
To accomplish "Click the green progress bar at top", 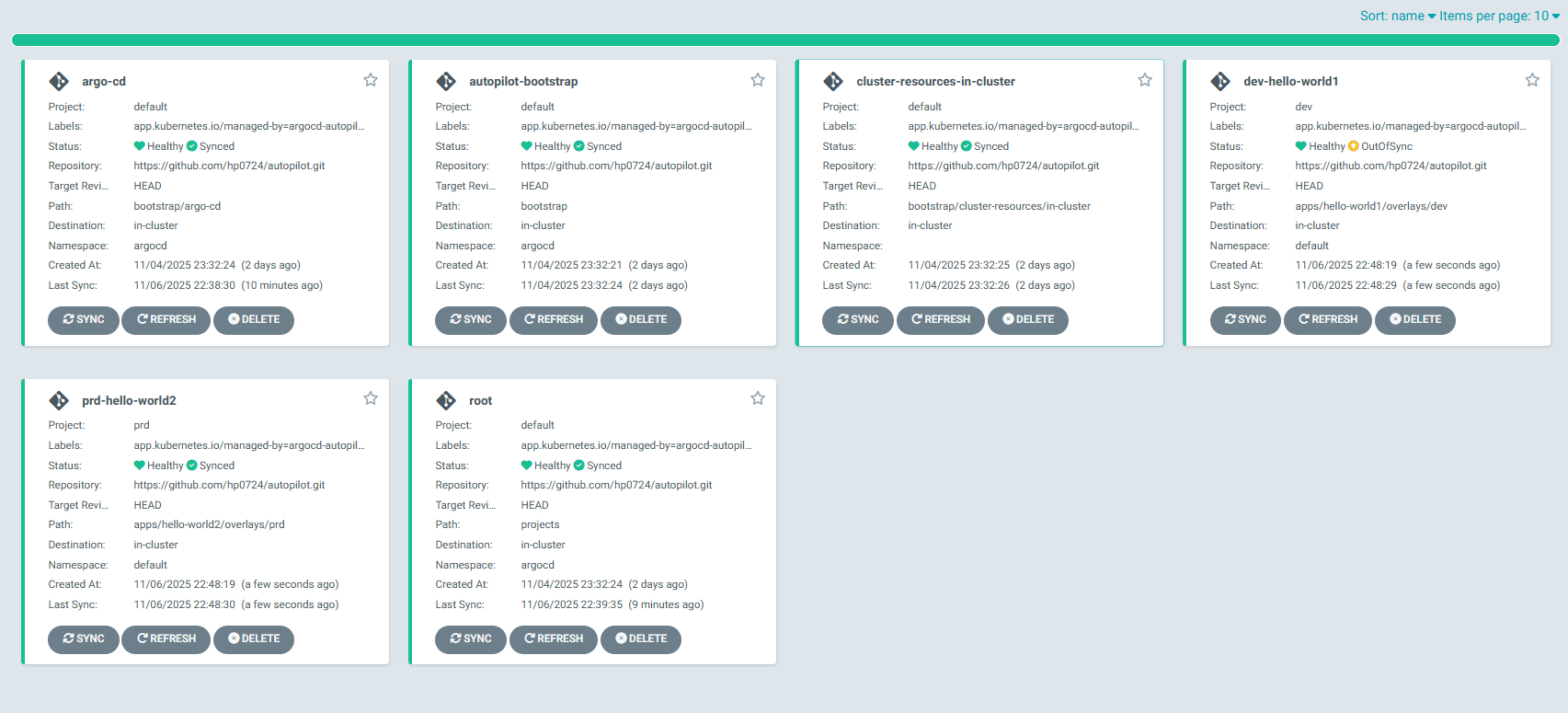I will pyautogui.click(x=785, y=40).
